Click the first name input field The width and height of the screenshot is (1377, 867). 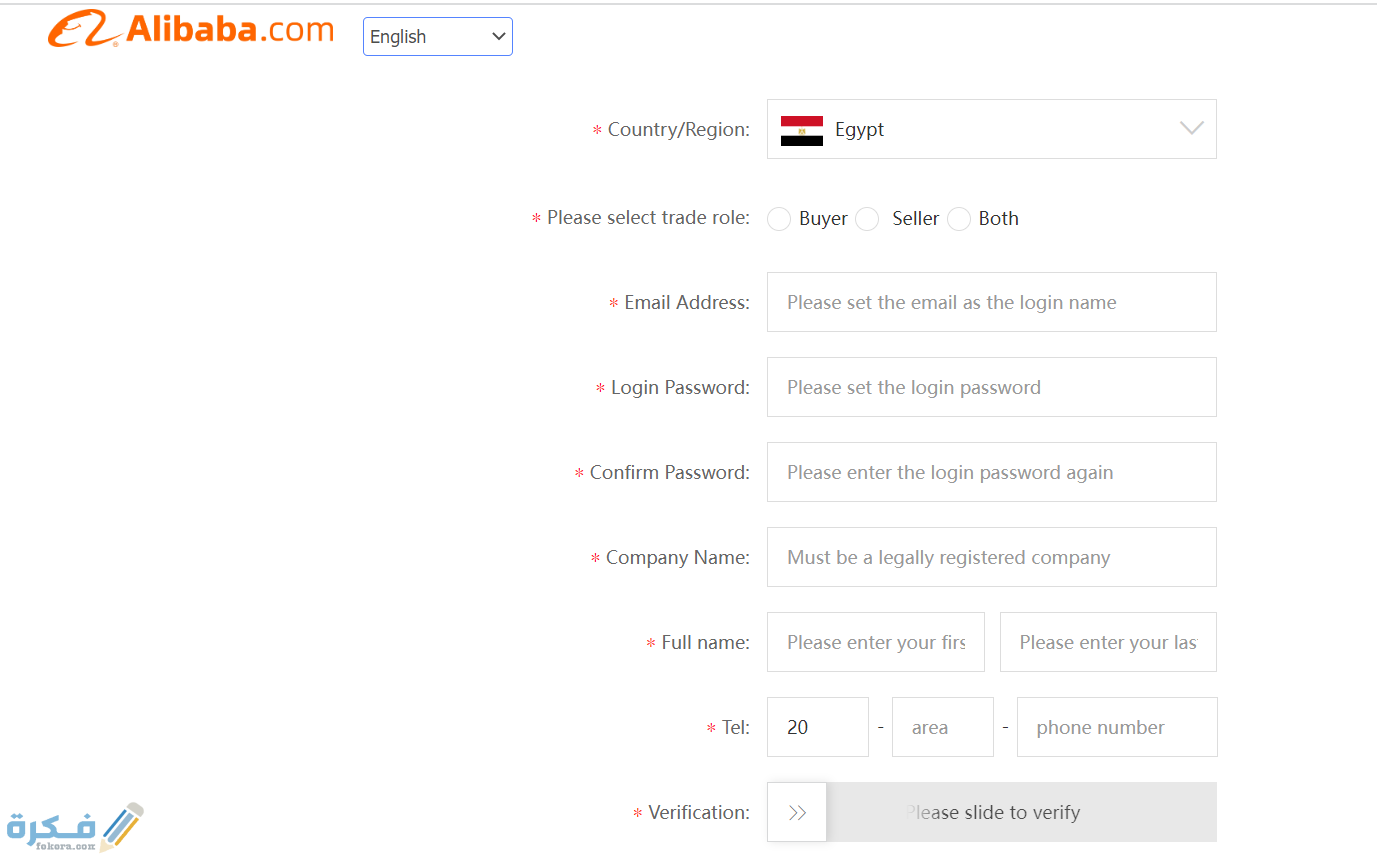coord(876,642)
